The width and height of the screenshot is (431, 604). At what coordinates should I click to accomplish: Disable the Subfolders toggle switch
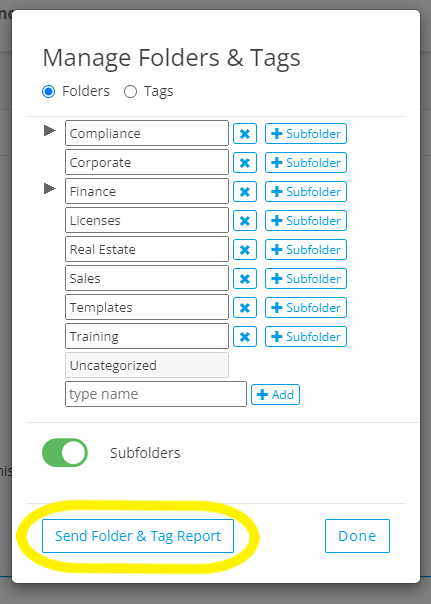pyautogui.click(x=65, y=453)
